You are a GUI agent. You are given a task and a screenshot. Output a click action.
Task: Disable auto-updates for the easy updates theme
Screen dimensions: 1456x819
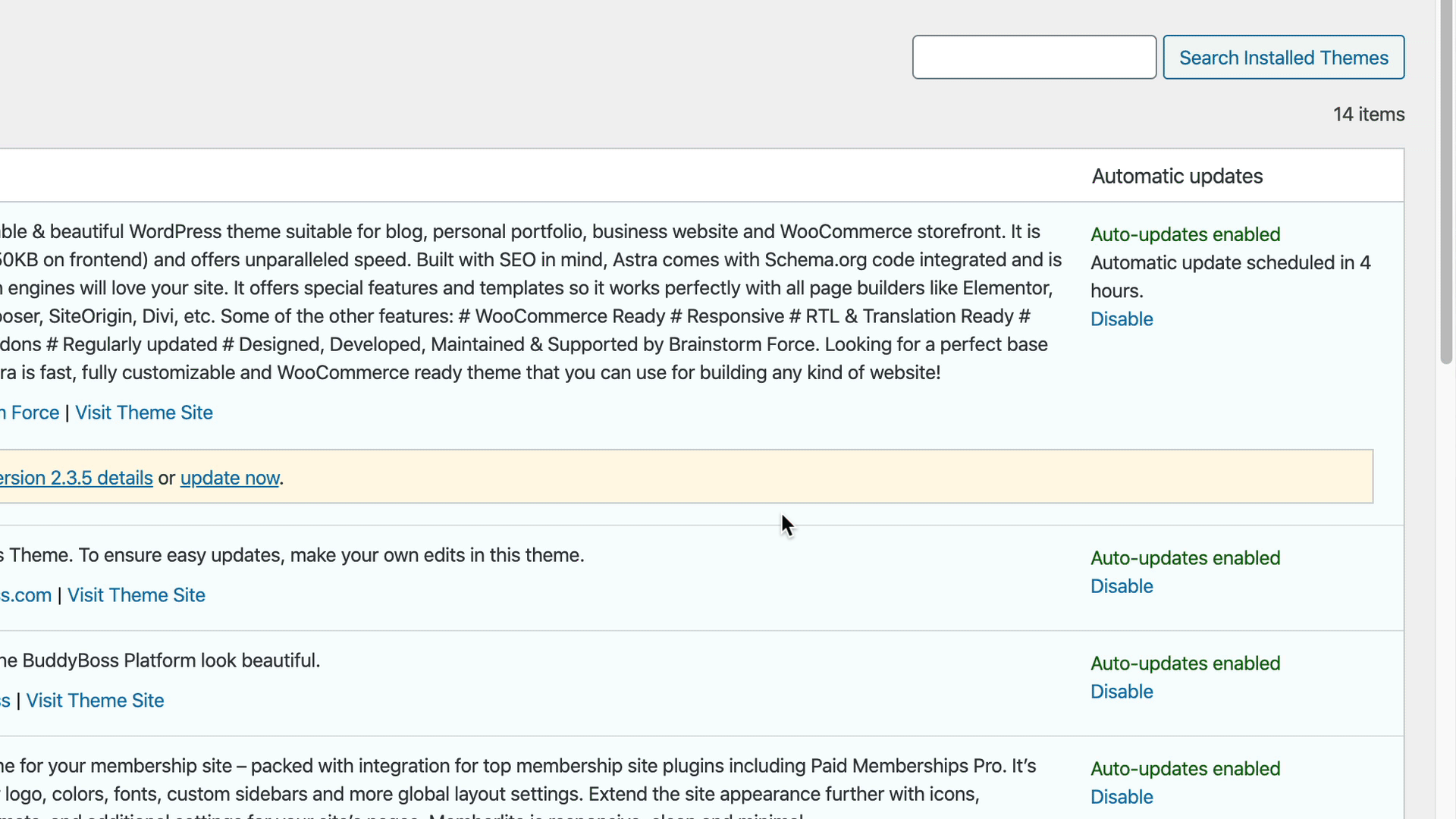pyautogui.click(x=1122, y=586)
